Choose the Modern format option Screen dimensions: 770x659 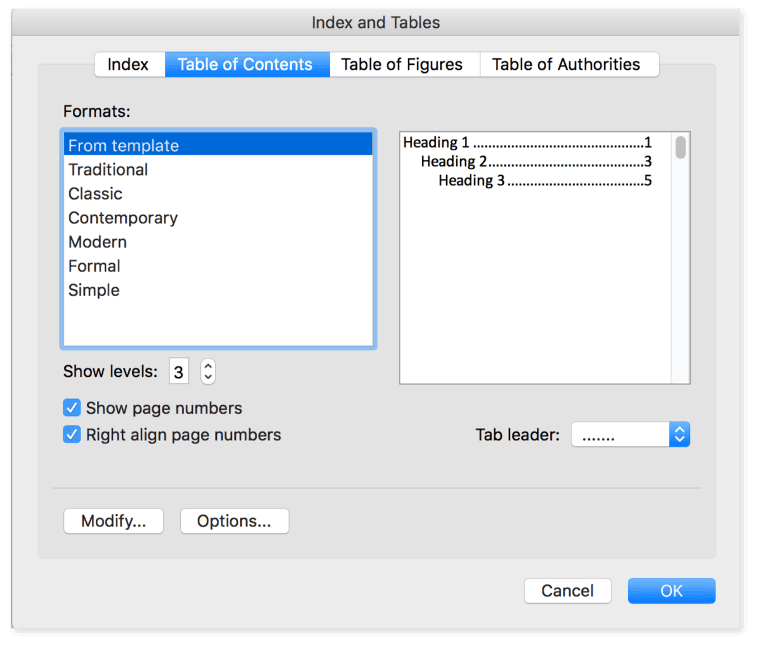pyautogui.click(x=97, y=242)
